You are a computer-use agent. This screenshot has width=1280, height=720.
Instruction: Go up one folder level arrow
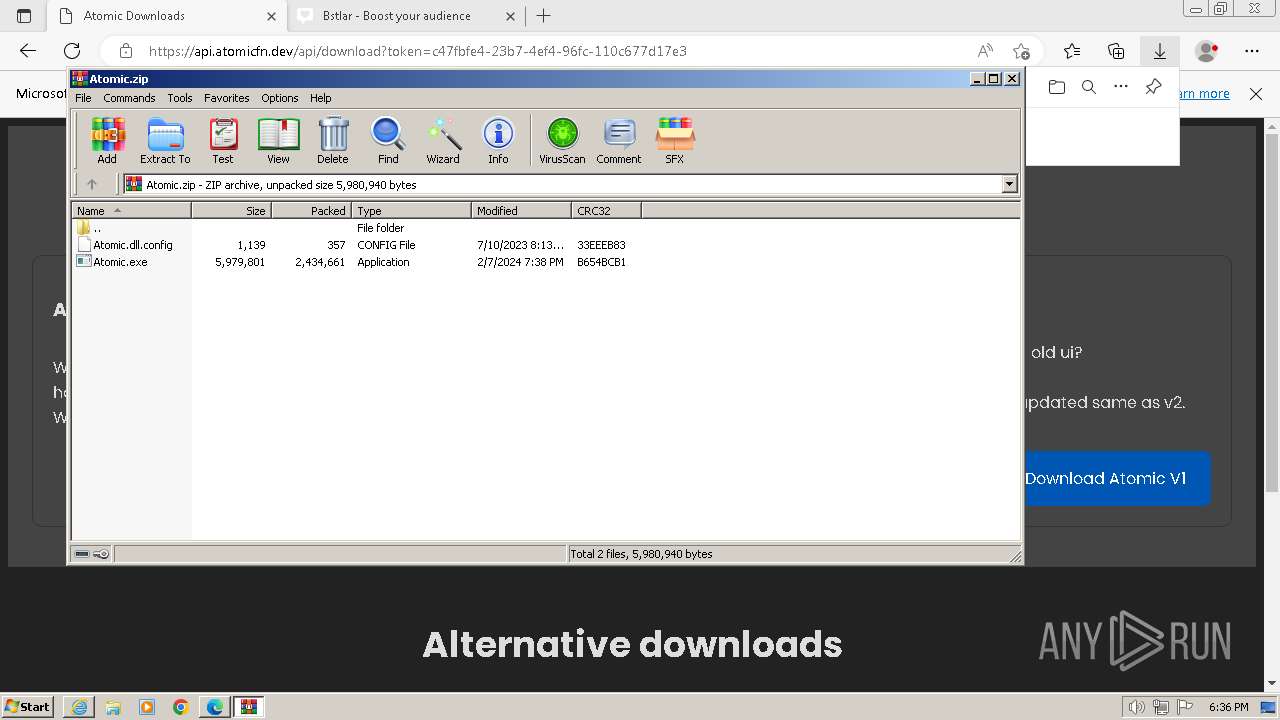pos(92,184)
